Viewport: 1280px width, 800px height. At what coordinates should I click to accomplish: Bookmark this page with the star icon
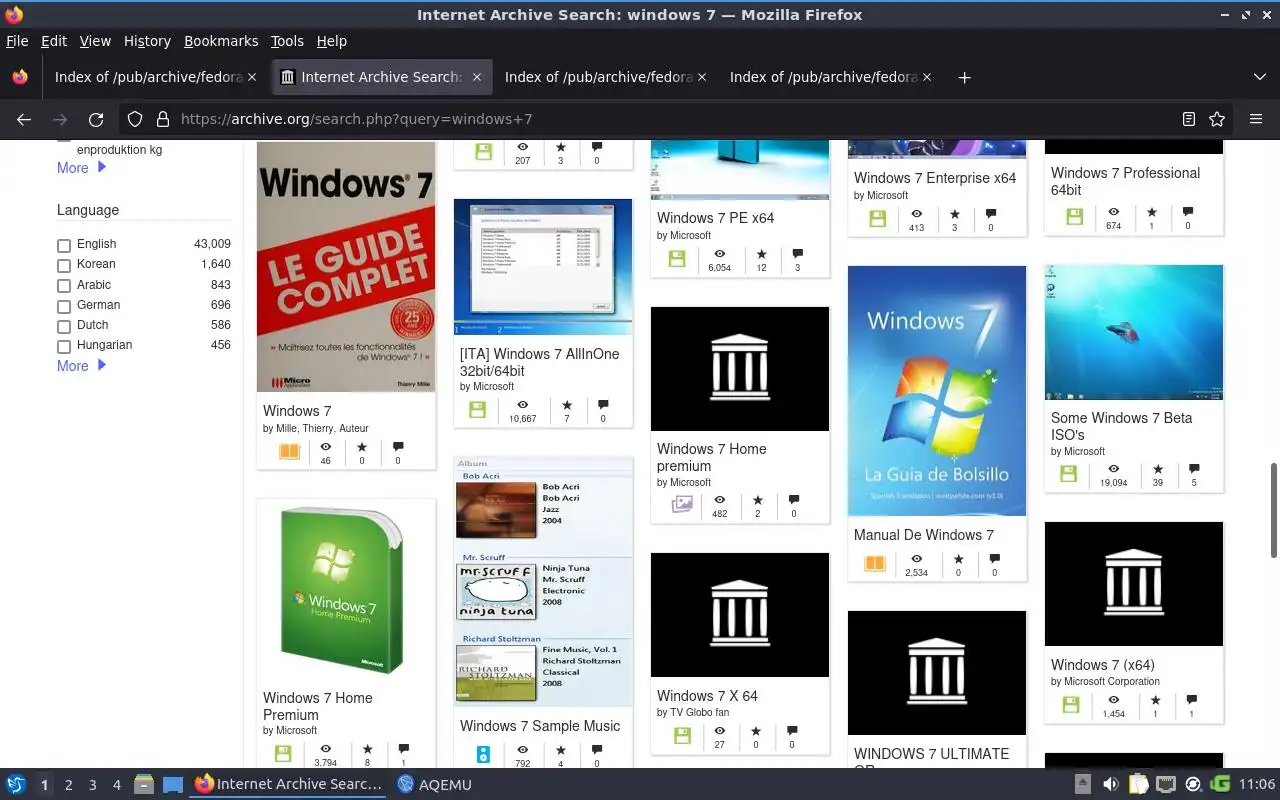point(1217,119)
